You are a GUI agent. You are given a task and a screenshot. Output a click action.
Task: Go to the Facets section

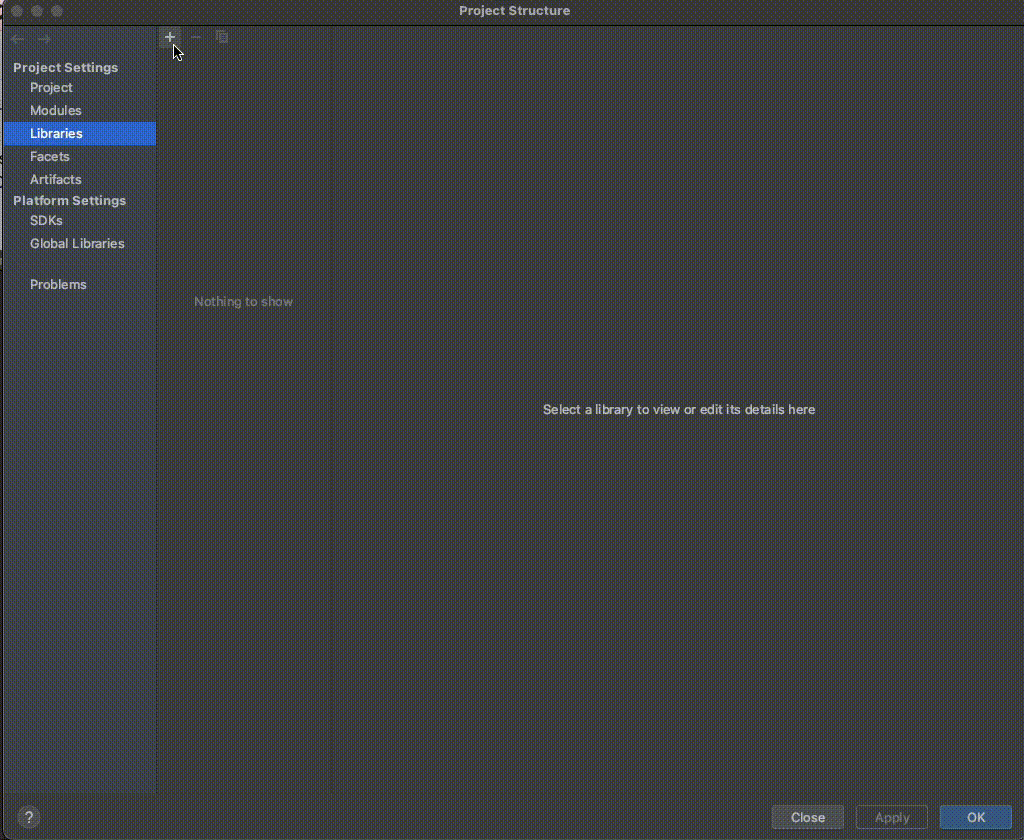point(50,156)
